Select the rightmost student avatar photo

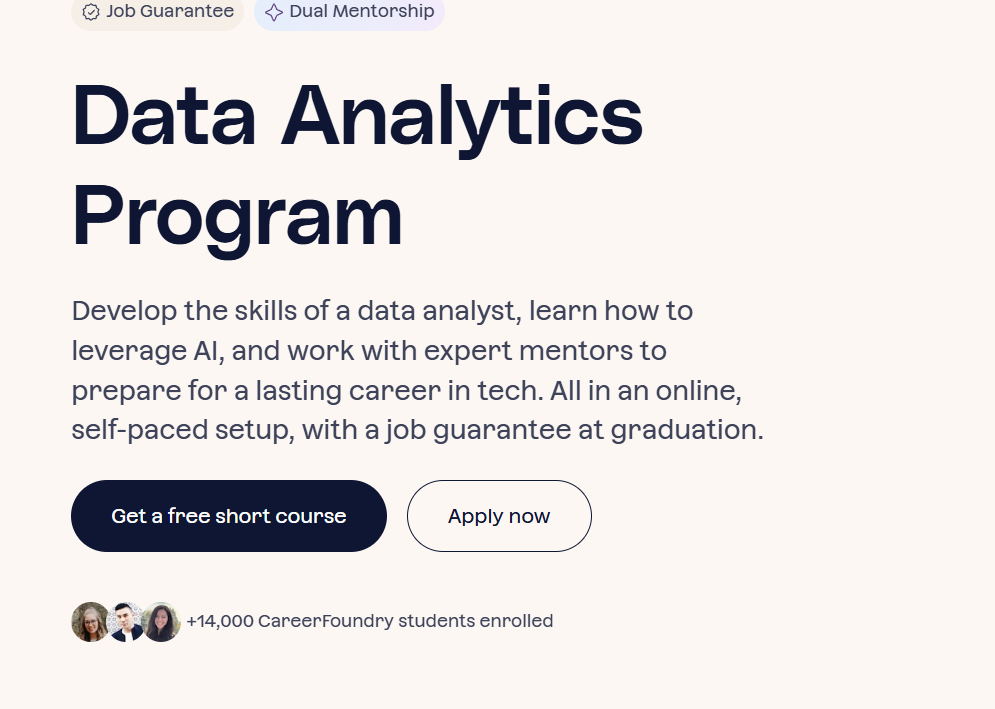[x=160, y=622]
